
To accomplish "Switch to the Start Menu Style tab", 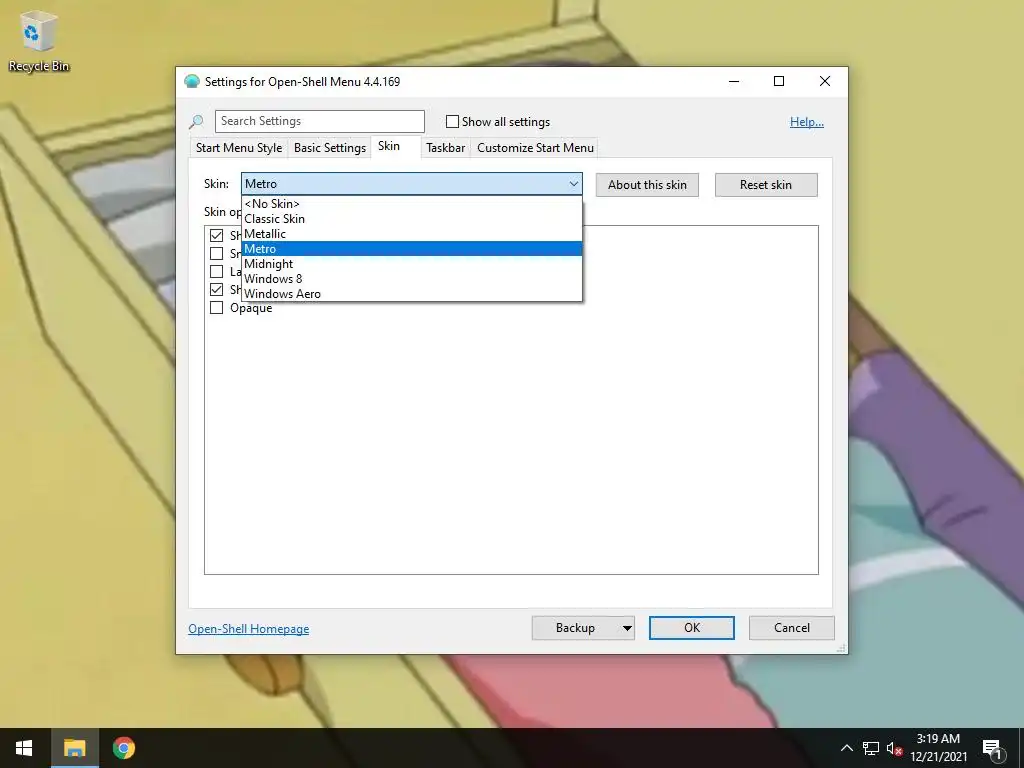I will 239,148.
